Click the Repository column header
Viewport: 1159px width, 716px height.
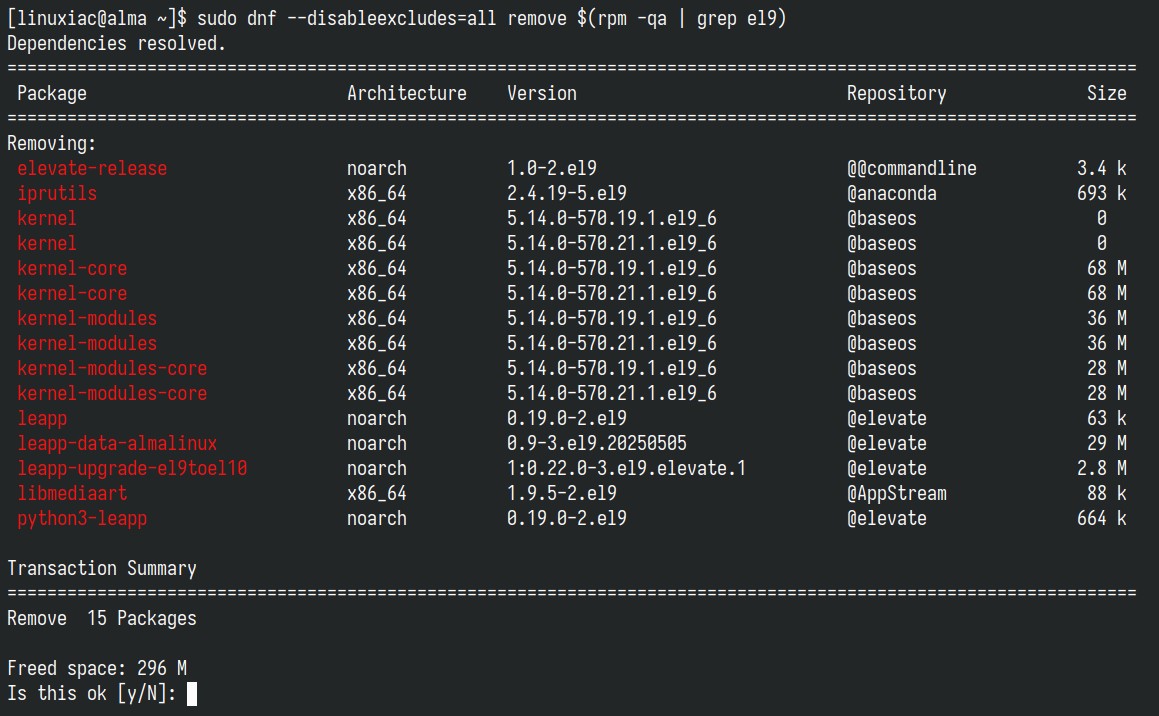tap(896, 93)
